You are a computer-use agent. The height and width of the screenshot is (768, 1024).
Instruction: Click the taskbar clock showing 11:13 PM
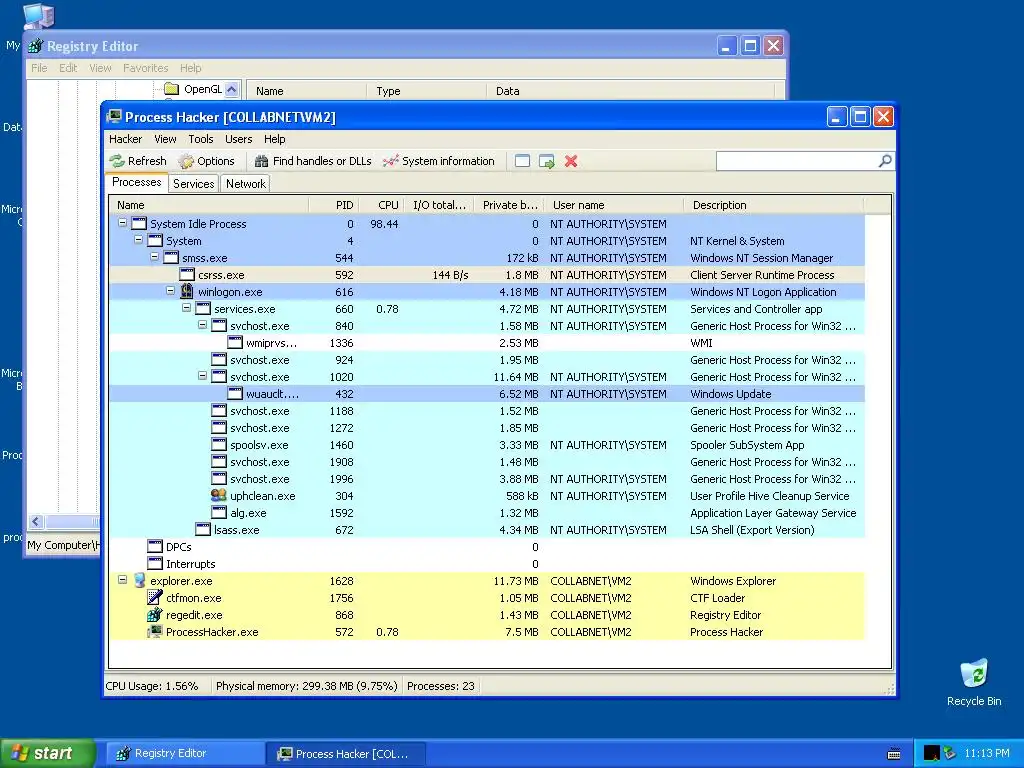coord(987,754)
